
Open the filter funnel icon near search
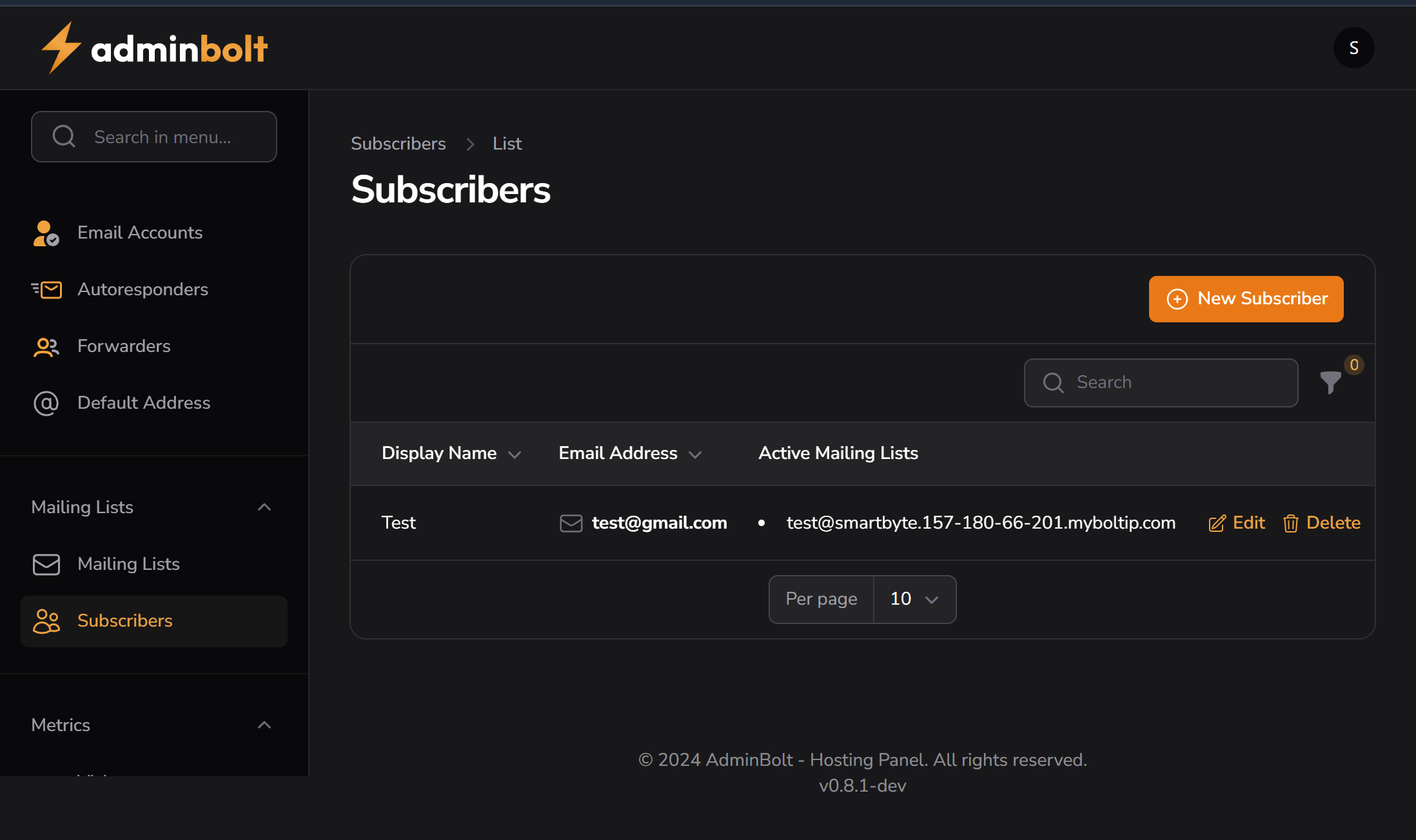tap(1330, 383)
